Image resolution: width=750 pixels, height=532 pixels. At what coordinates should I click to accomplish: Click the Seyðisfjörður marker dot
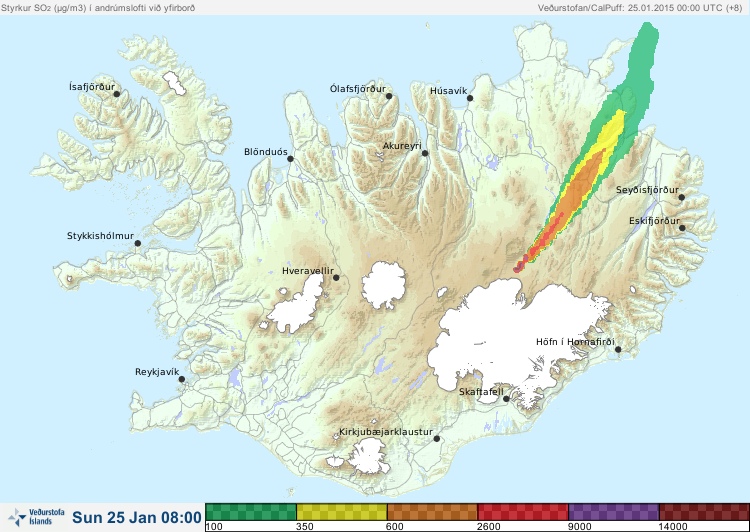tap(682, 197)
